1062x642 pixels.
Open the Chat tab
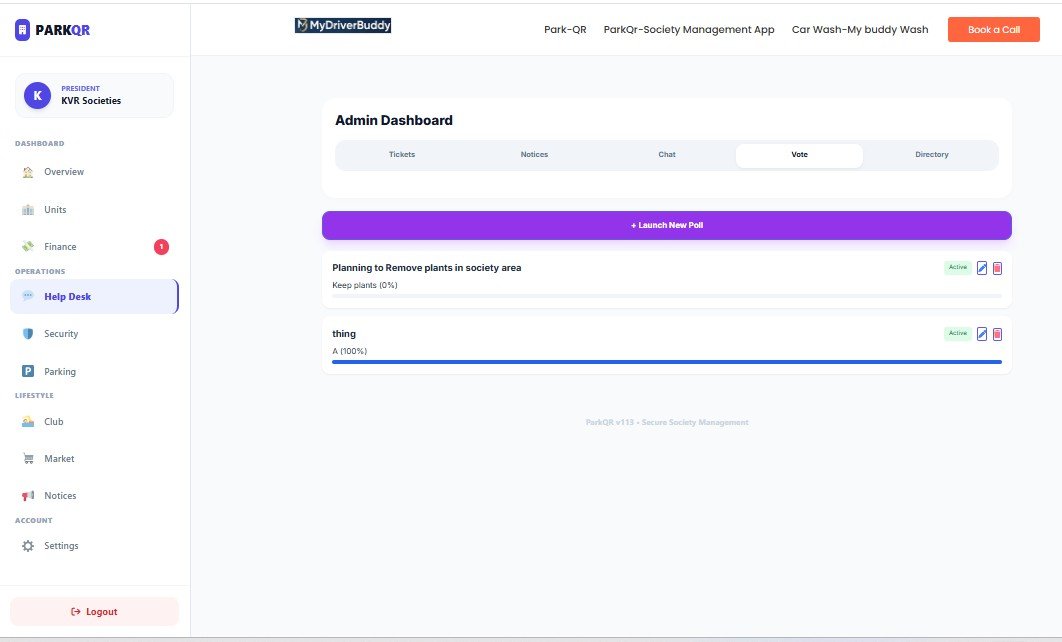pyautogui.click(x=666, y=154)
